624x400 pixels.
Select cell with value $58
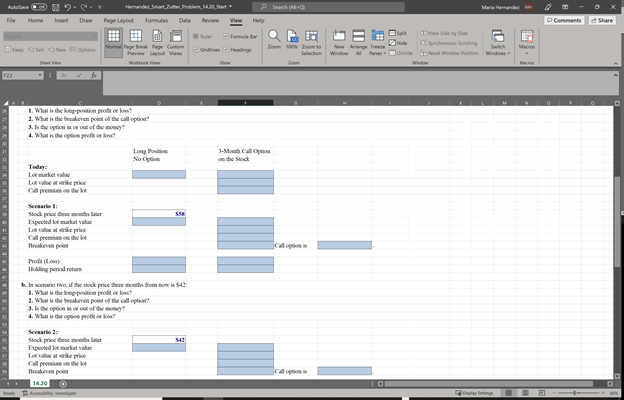click(x=159, y=214)
